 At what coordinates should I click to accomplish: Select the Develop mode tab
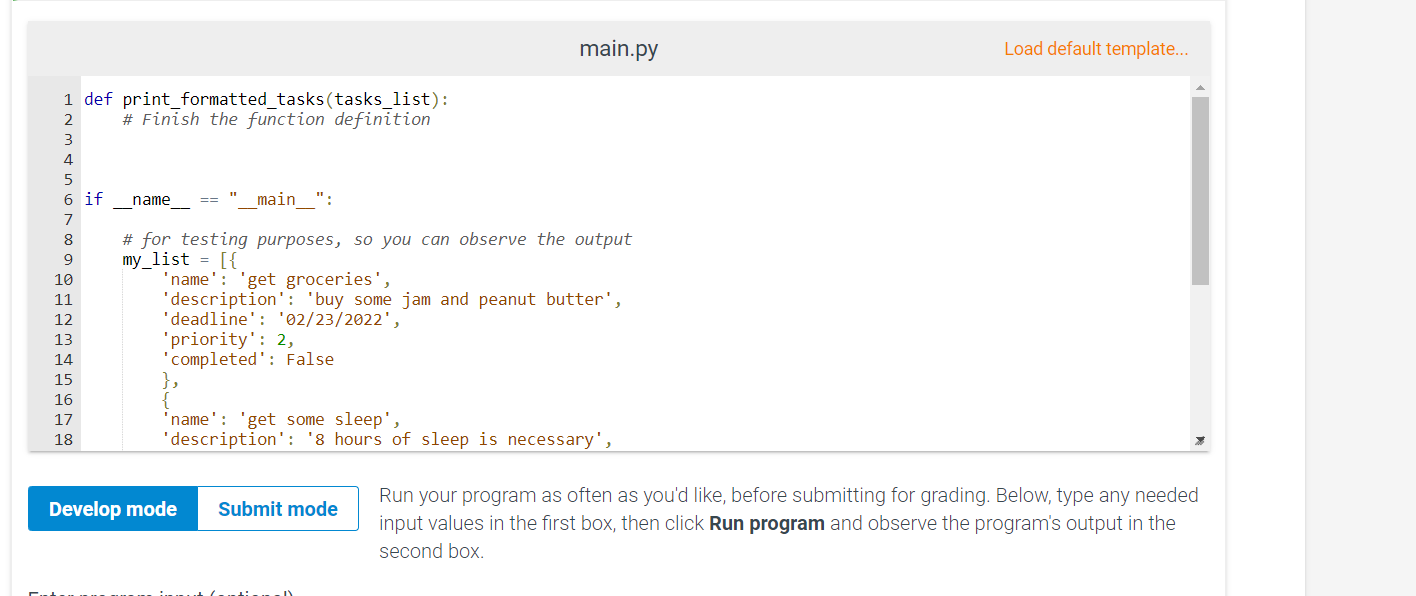coord(112,508)
